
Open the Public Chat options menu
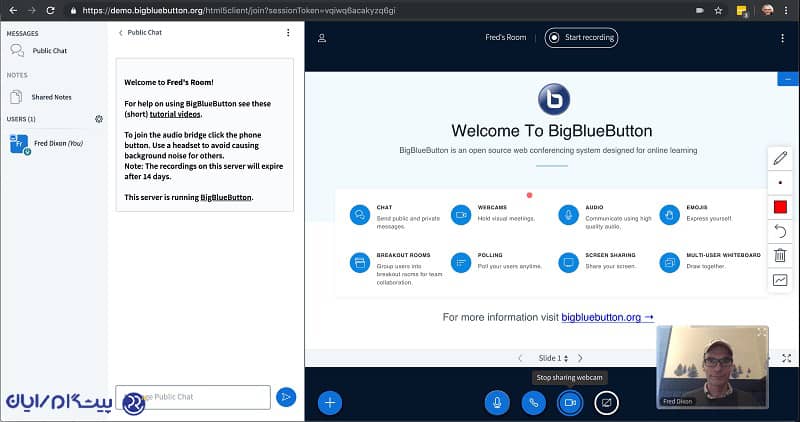[288, 33]
